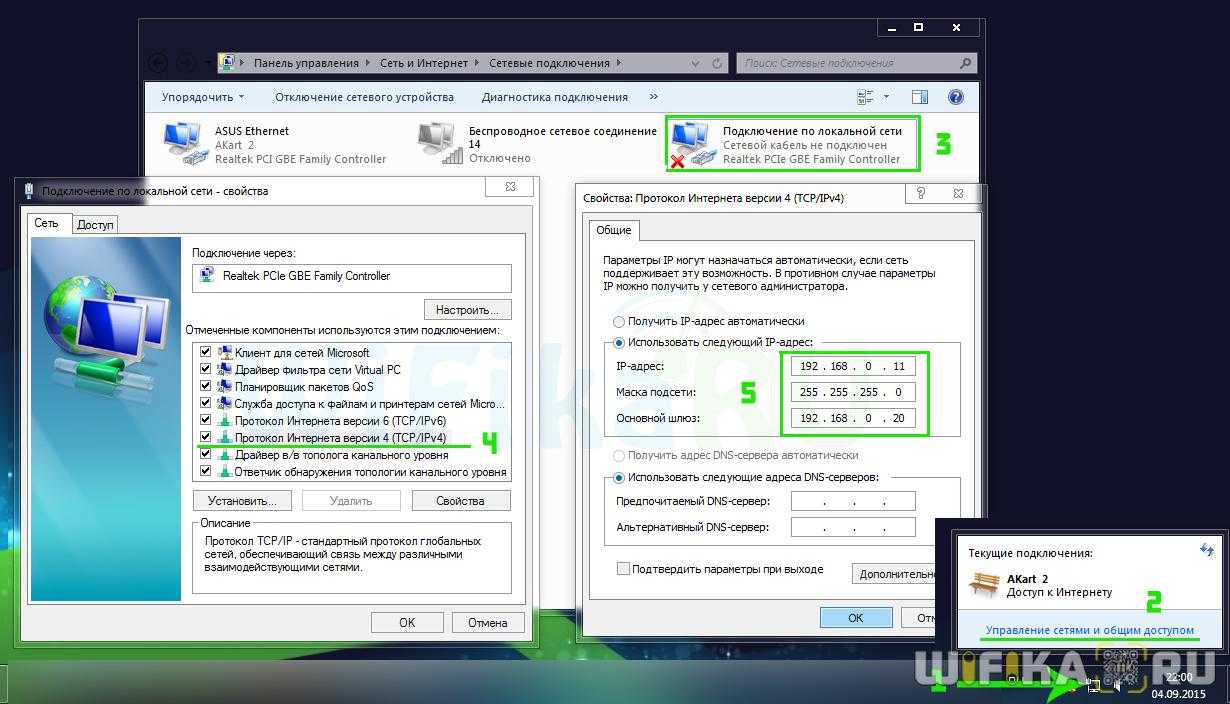Click the help question mark icon in toolbar
Viewport: 1230px width, 704px height.
coord(955,97)
